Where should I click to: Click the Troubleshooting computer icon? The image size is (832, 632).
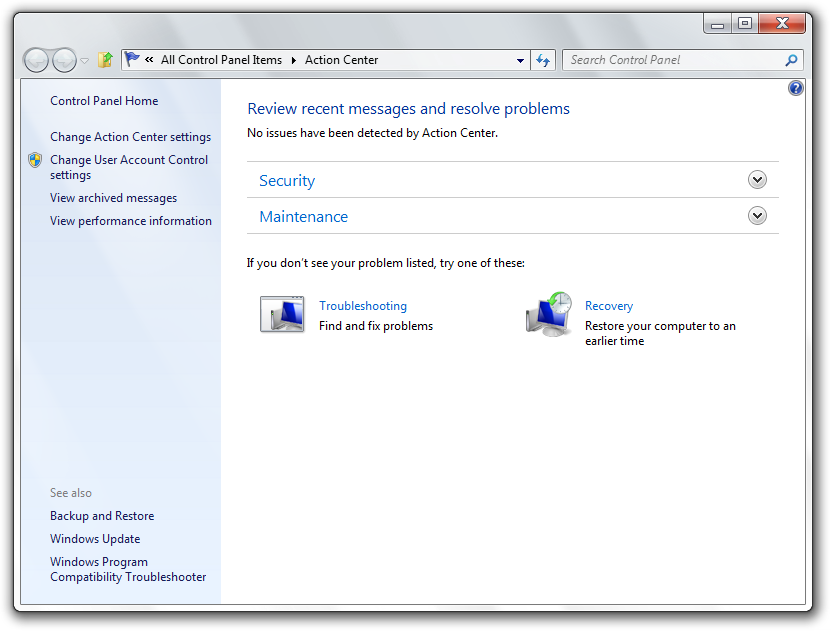click(x=282, y=314)
